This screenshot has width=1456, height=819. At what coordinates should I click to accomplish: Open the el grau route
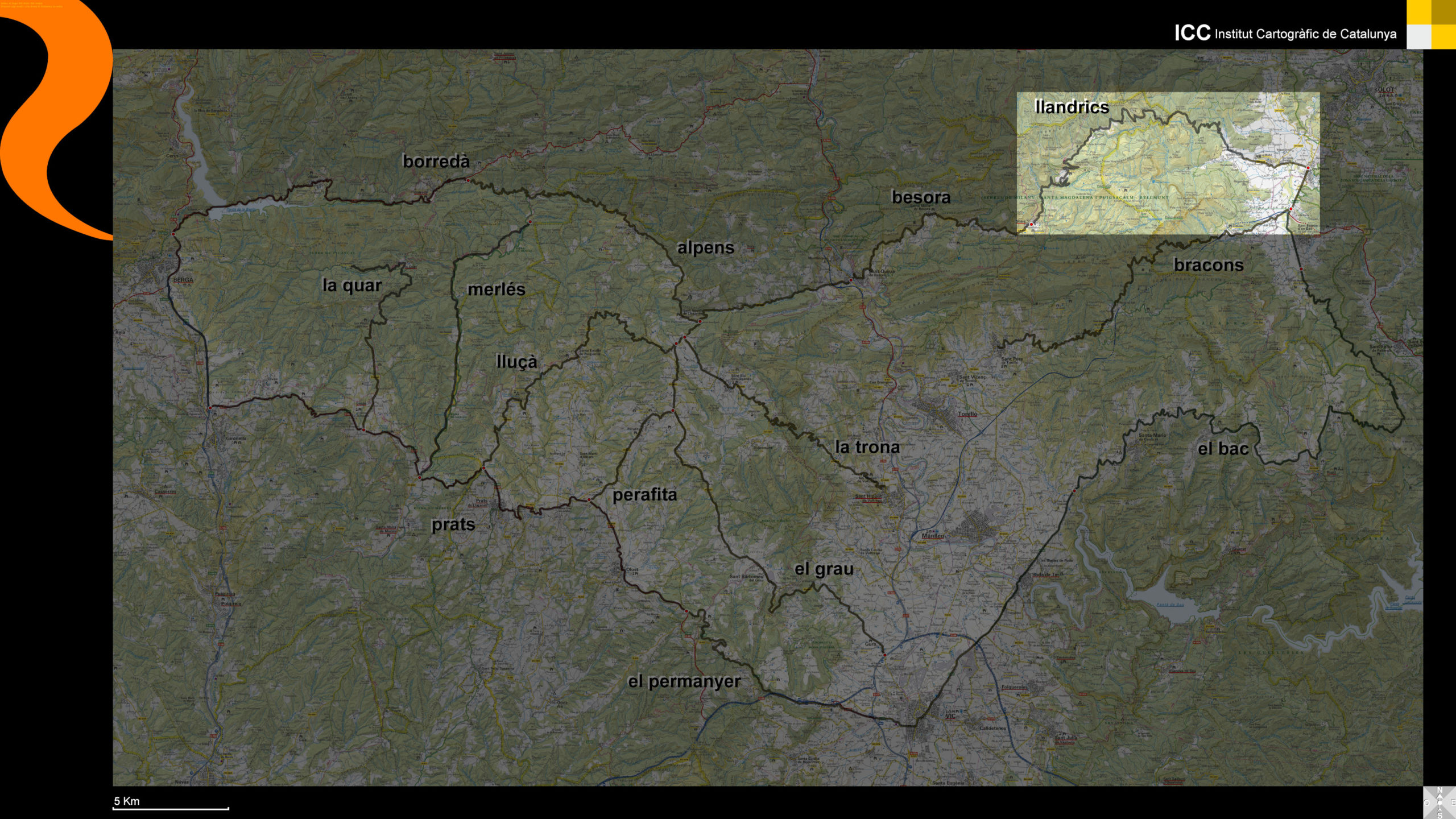point(824,569)
